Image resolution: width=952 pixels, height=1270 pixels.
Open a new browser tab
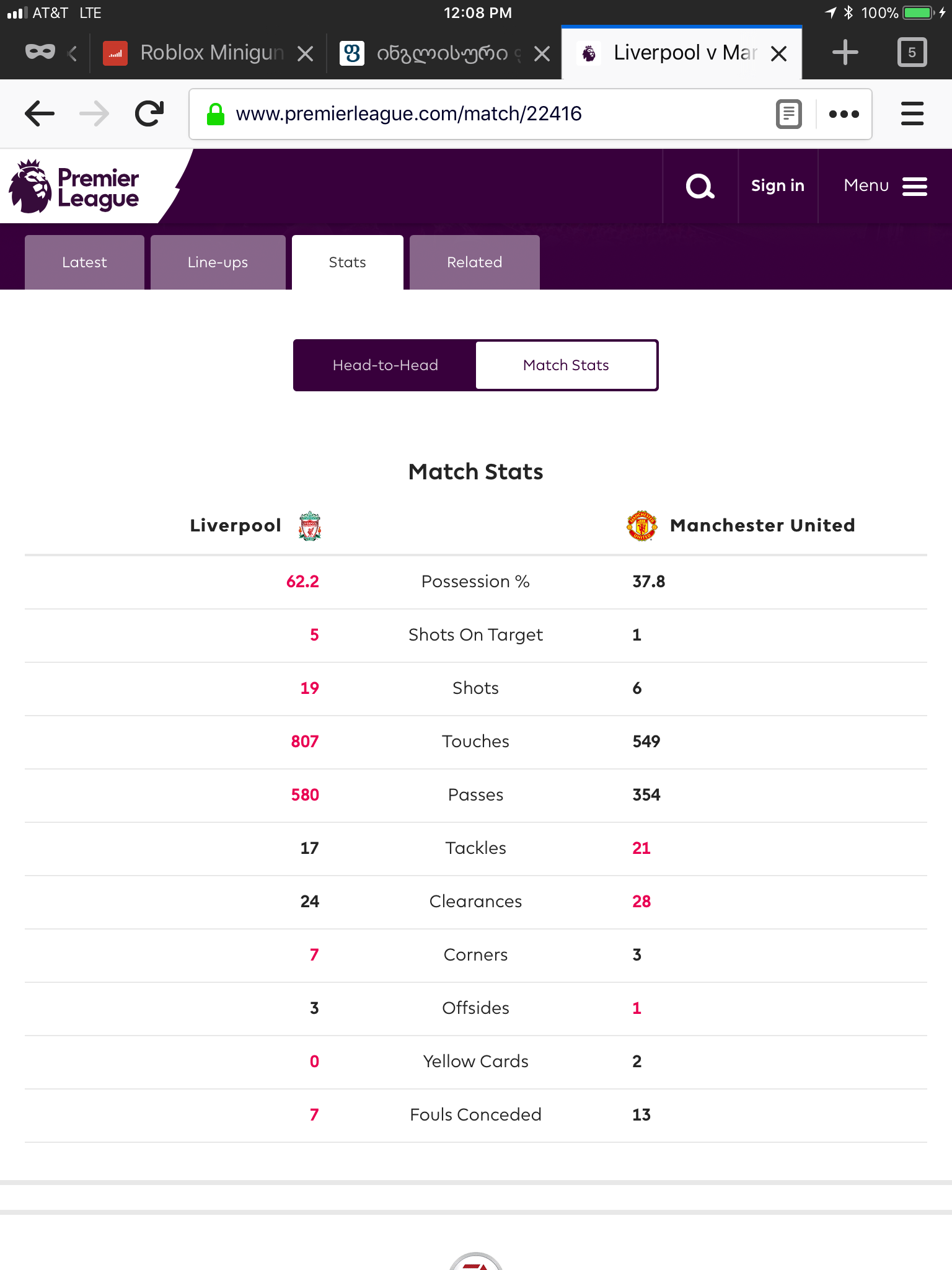pos(845,53)
